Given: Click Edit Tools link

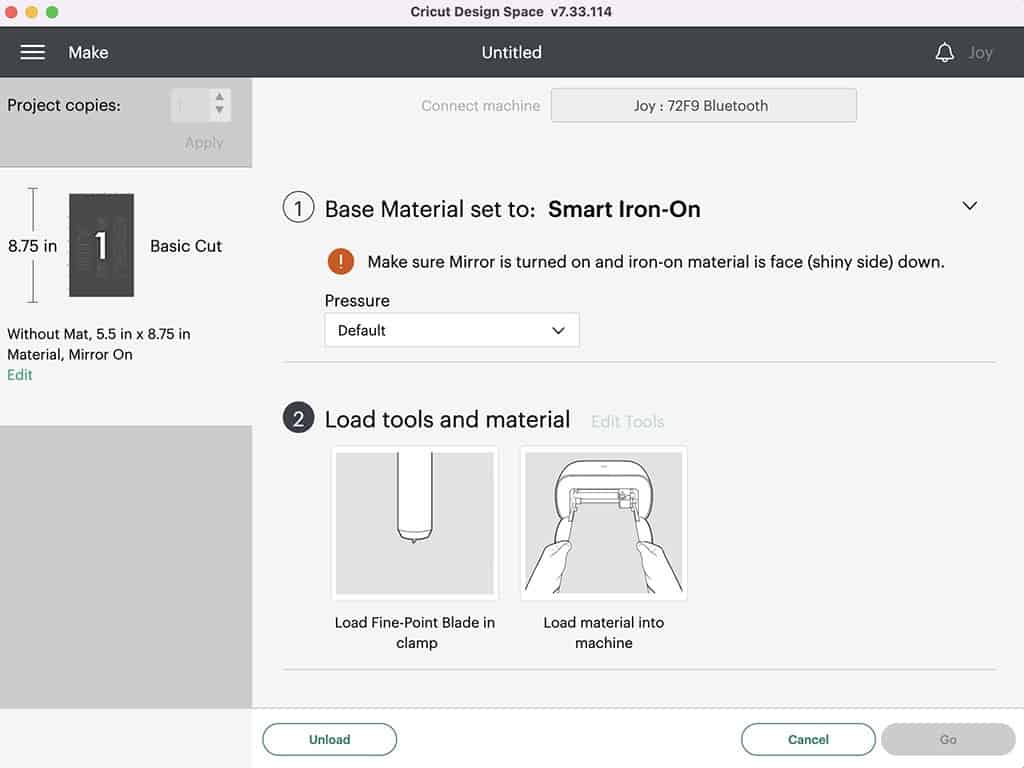Looking at the screenshot, I should pos(627,422).
